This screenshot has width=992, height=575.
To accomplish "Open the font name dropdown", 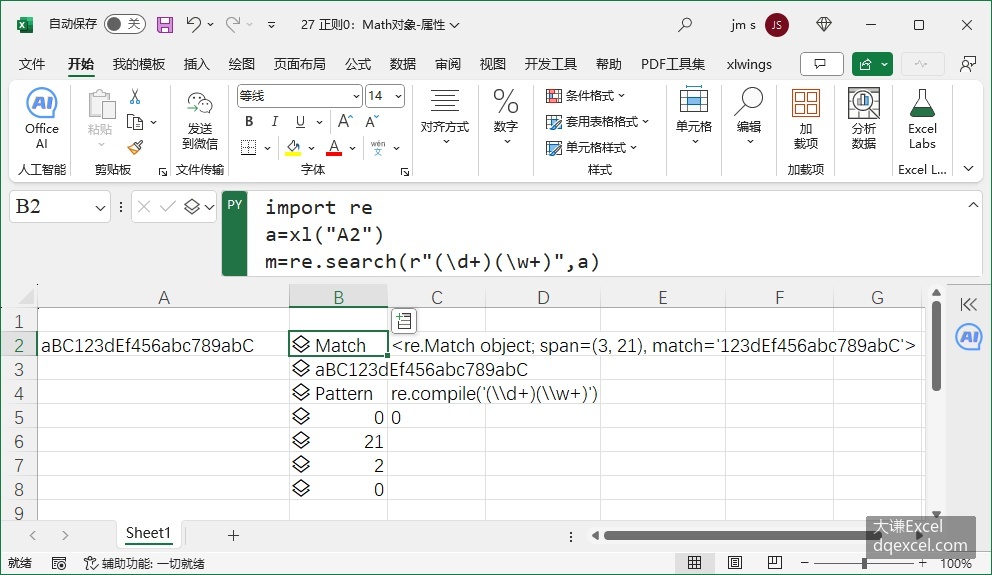I will point(356,96).
